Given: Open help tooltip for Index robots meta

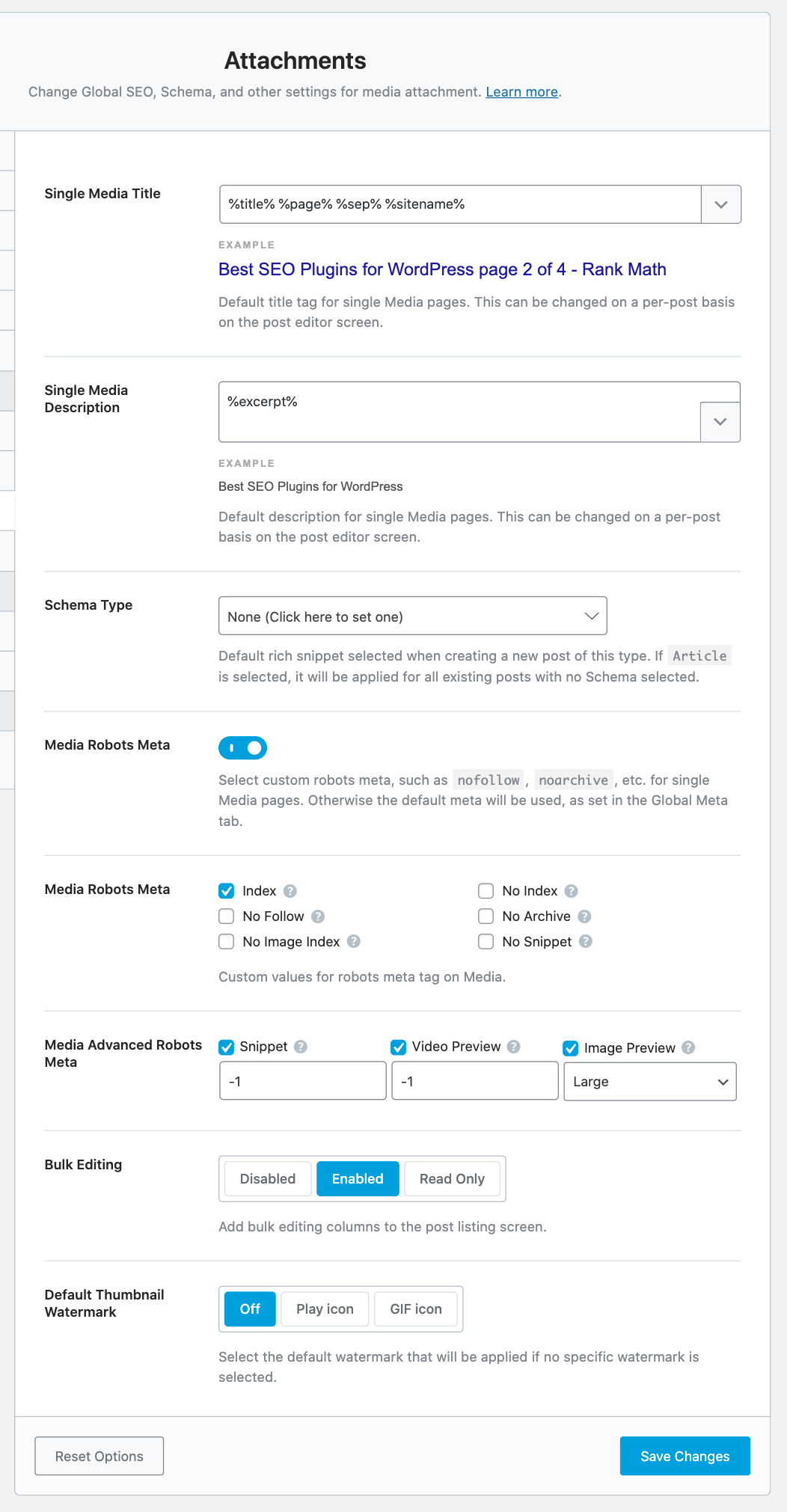Looking at the screenshot, I should (290, 890).
